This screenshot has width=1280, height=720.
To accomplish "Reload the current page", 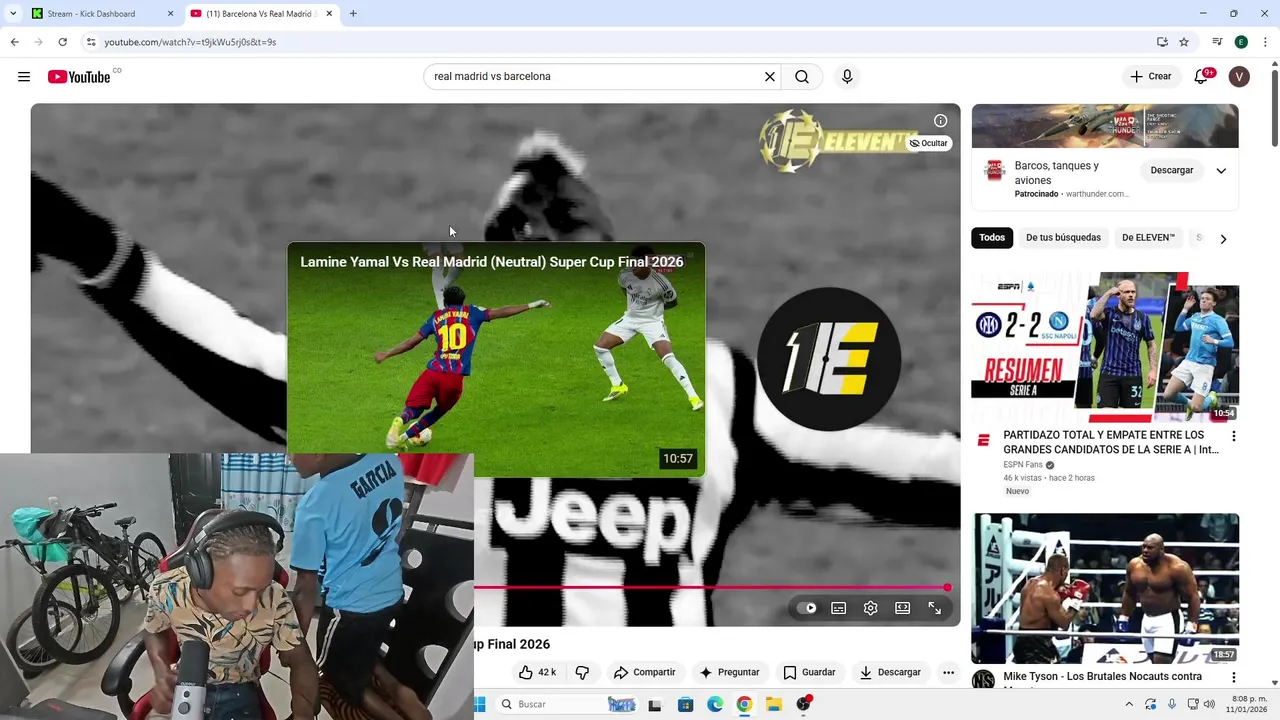I will point(62,42).
